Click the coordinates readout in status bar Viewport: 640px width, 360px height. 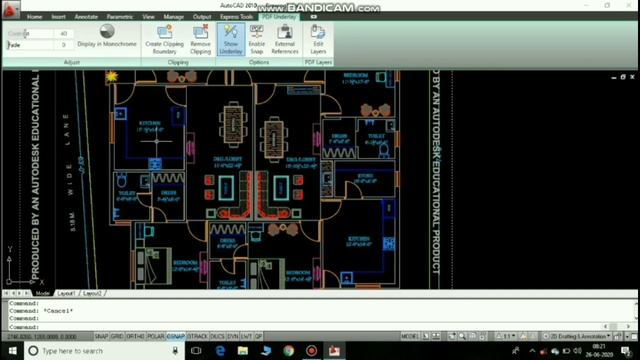coord(42,337)
